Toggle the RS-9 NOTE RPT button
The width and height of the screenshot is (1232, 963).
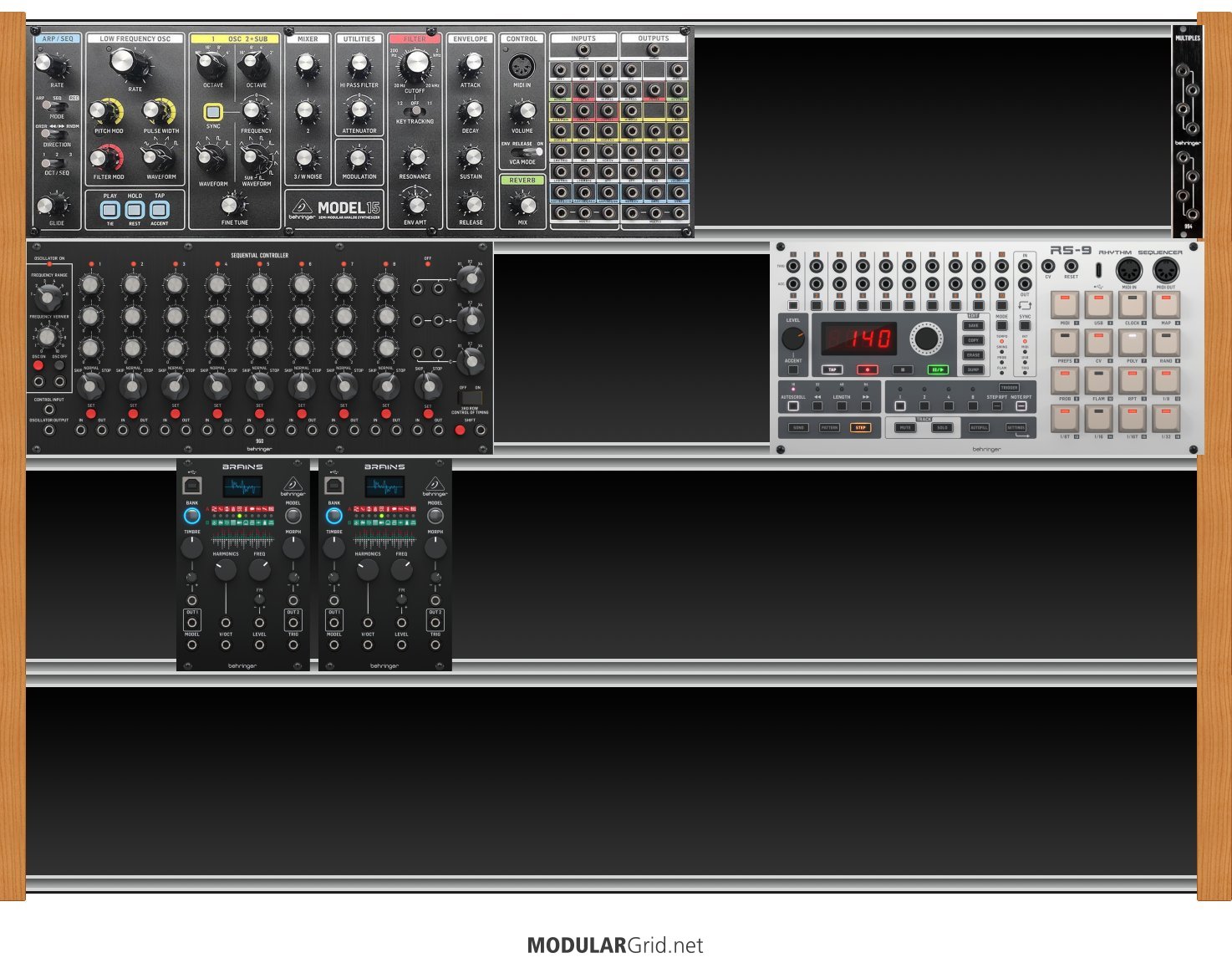click(x=1021, y=406)
